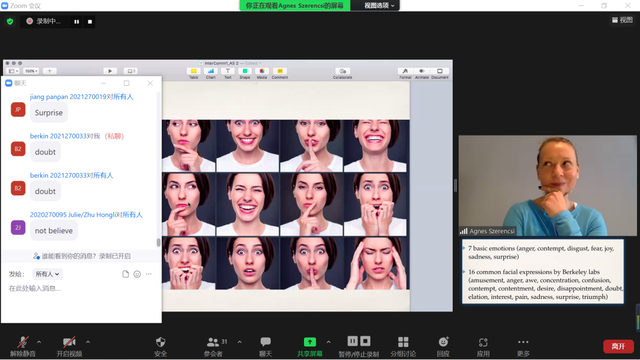Click Keynote Play slideshow button
This screenshot has height=360, width=640.
click(x=110, y=71)
